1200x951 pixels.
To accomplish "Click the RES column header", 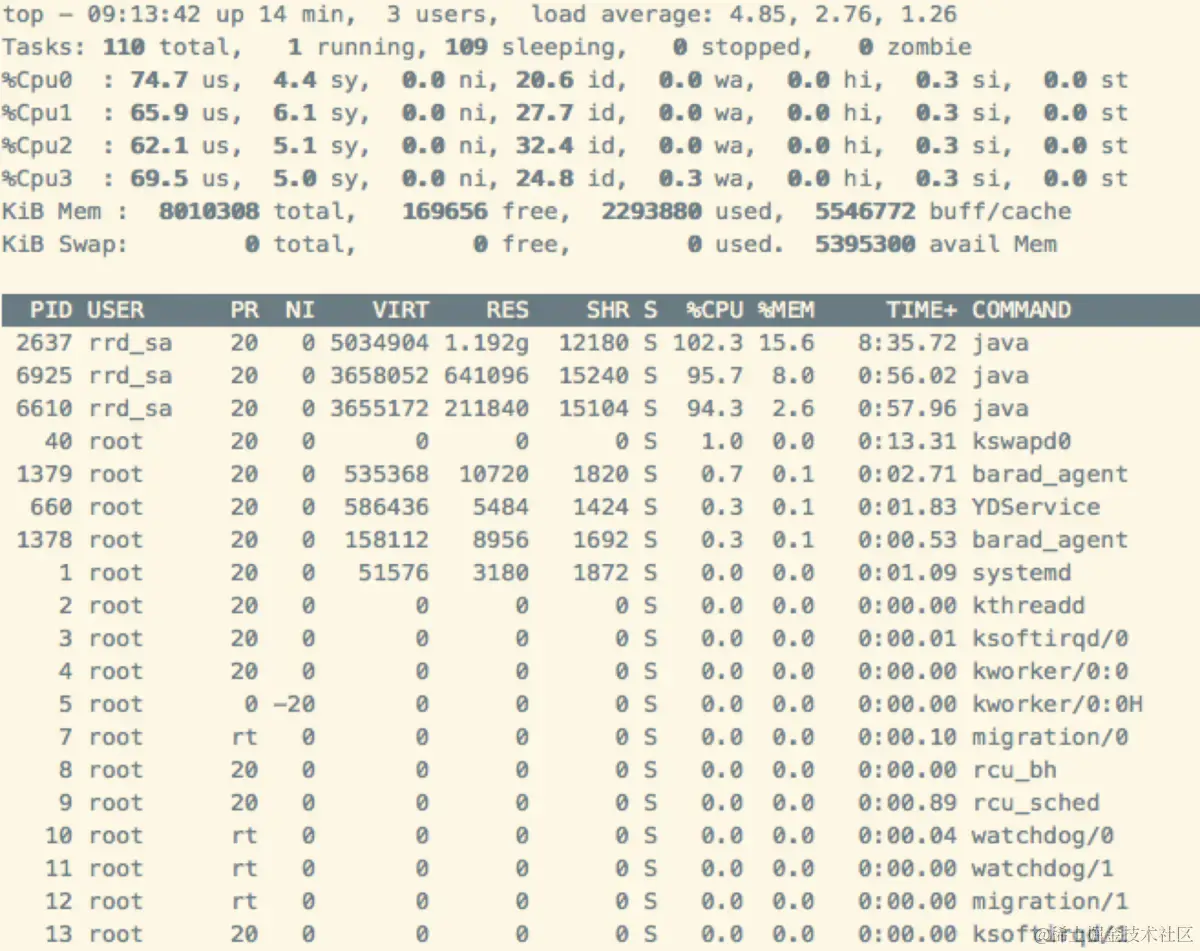I will pos(507,310).
